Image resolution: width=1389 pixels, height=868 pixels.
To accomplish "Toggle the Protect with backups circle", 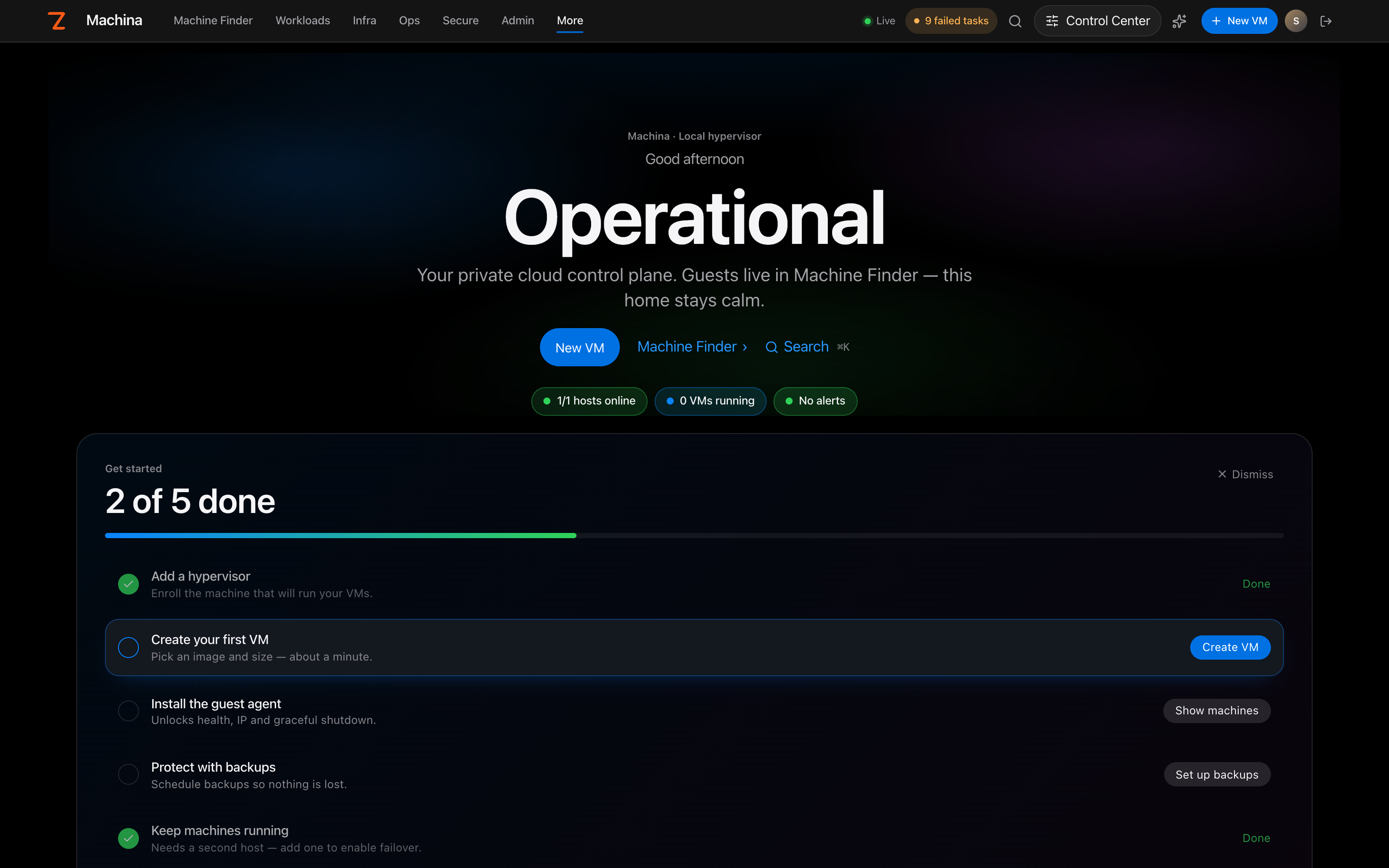I will click(128, 774).
